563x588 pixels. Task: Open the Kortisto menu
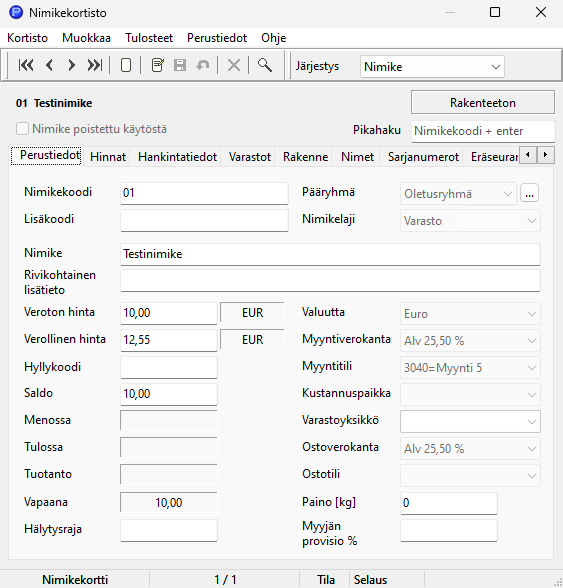coord(27,38)
